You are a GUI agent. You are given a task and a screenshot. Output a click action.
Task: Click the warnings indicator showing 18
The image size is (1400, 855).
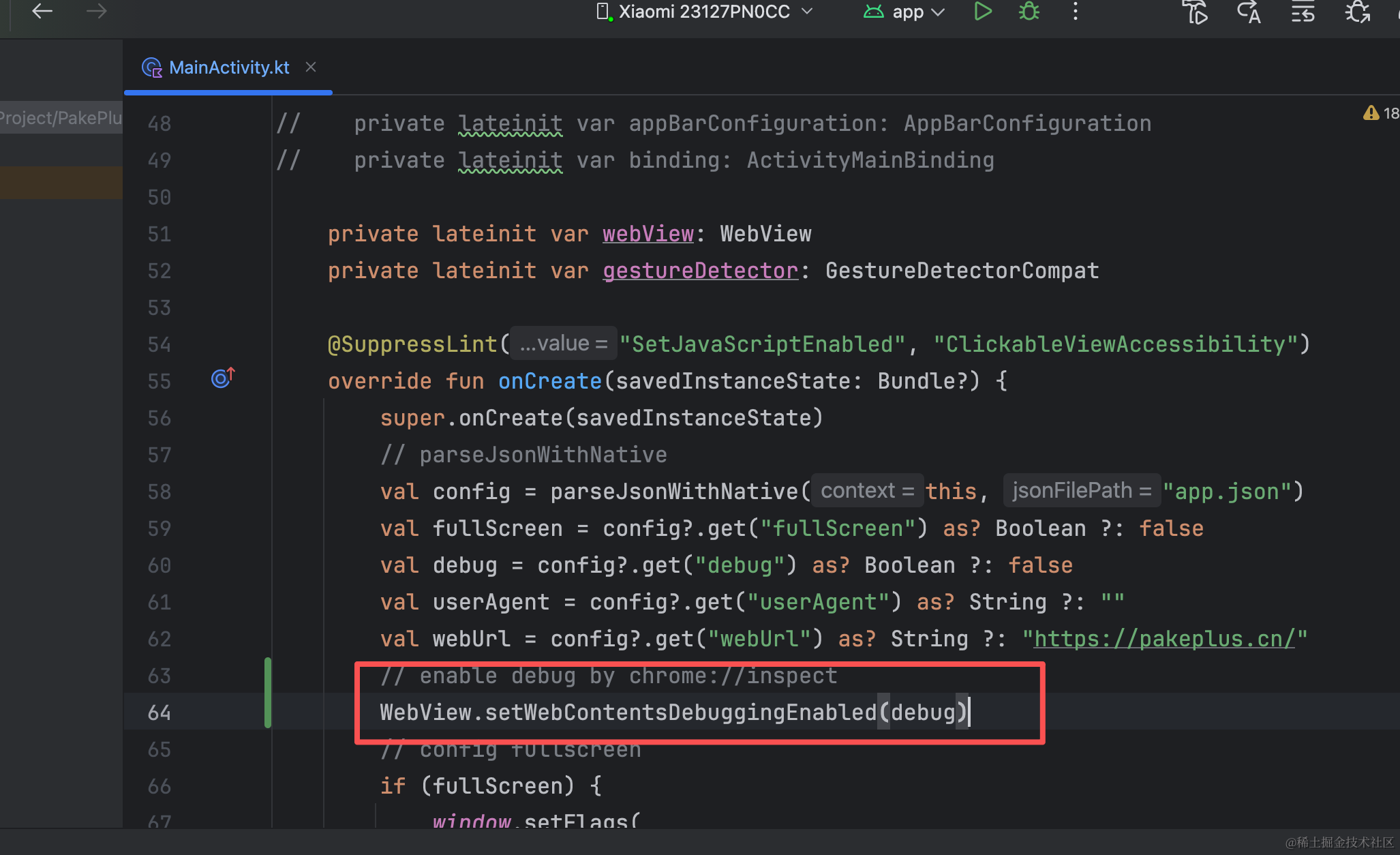coord(1381,113)
